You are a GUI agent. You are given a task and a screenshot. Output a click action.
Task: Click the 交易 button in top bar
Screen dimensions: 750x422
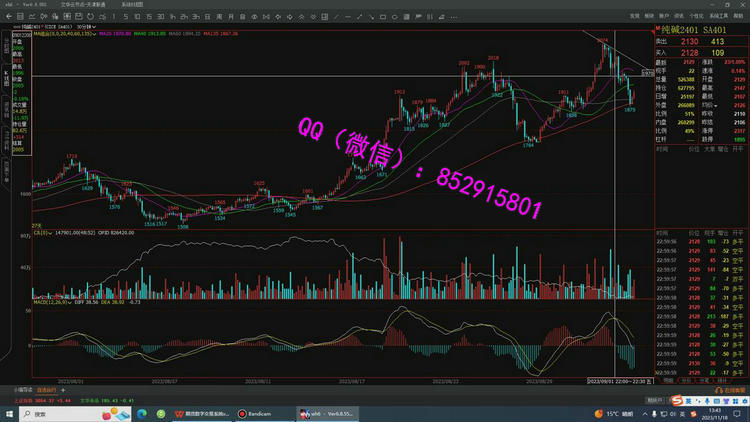click(x=633, y=17)
